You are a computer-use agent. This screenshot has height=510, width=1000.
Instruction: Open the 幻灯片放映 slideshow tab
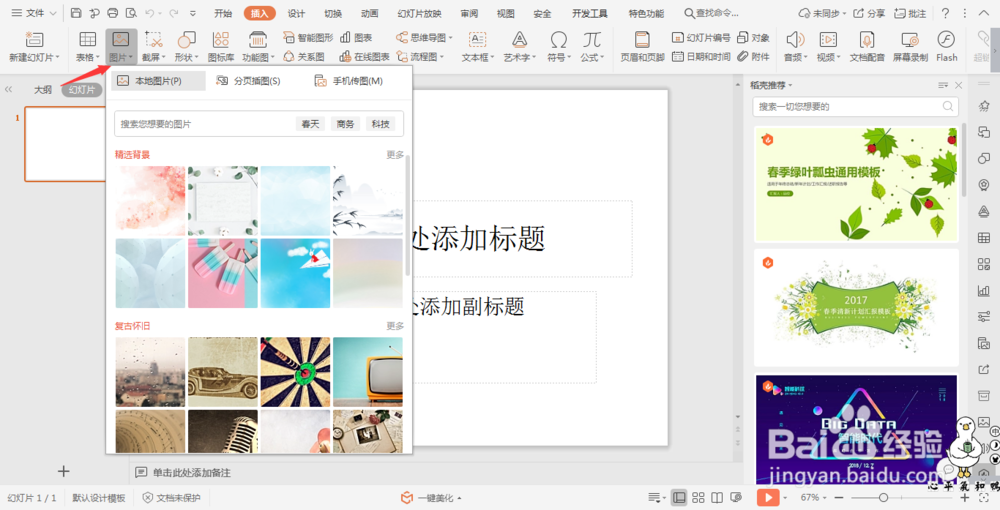(419, 13)
